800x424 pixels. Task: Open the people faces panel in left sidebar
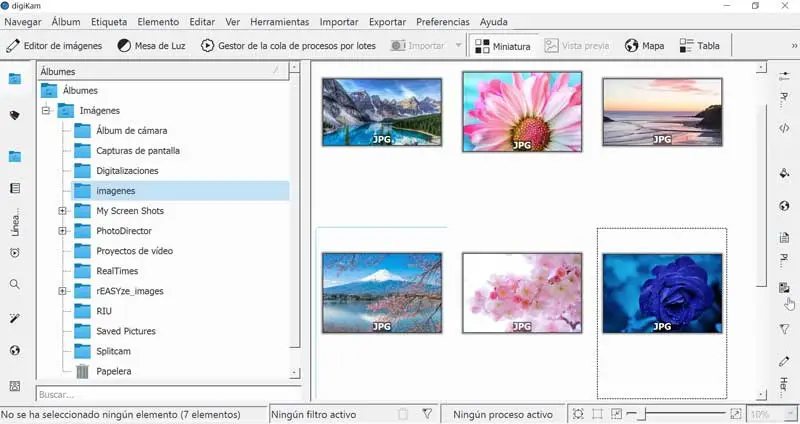pyautogui.click(x=15, y=386)
